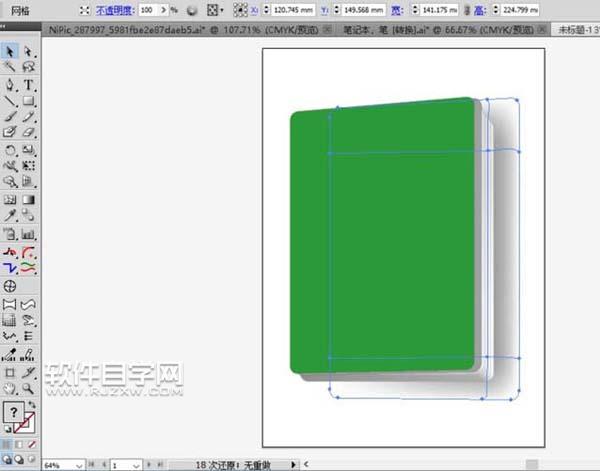Viewport: 600px width, 471px height.
Task: Select the Direct Selection tool
Action: pyautogui.click(x=29, y=51)
